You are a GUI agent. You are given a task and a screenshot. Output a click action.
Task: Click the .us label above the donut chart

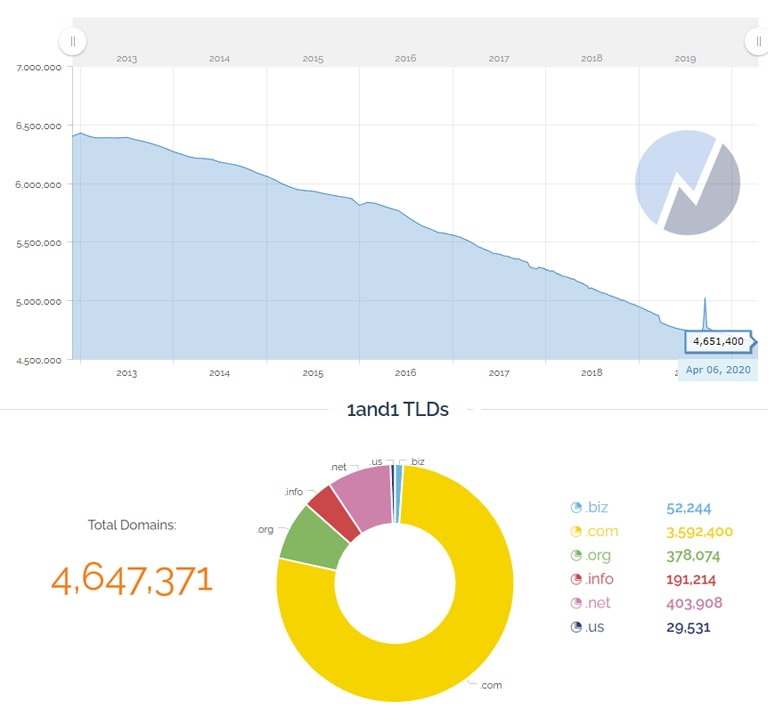pyautogui.click(x=376, y=461)
